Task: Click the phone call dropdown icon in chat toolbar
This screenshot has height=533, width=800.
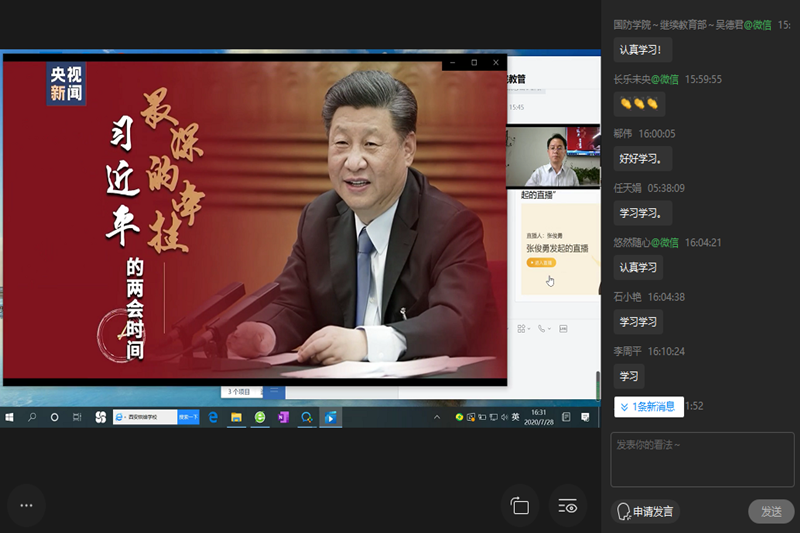Action: point(543,328)
